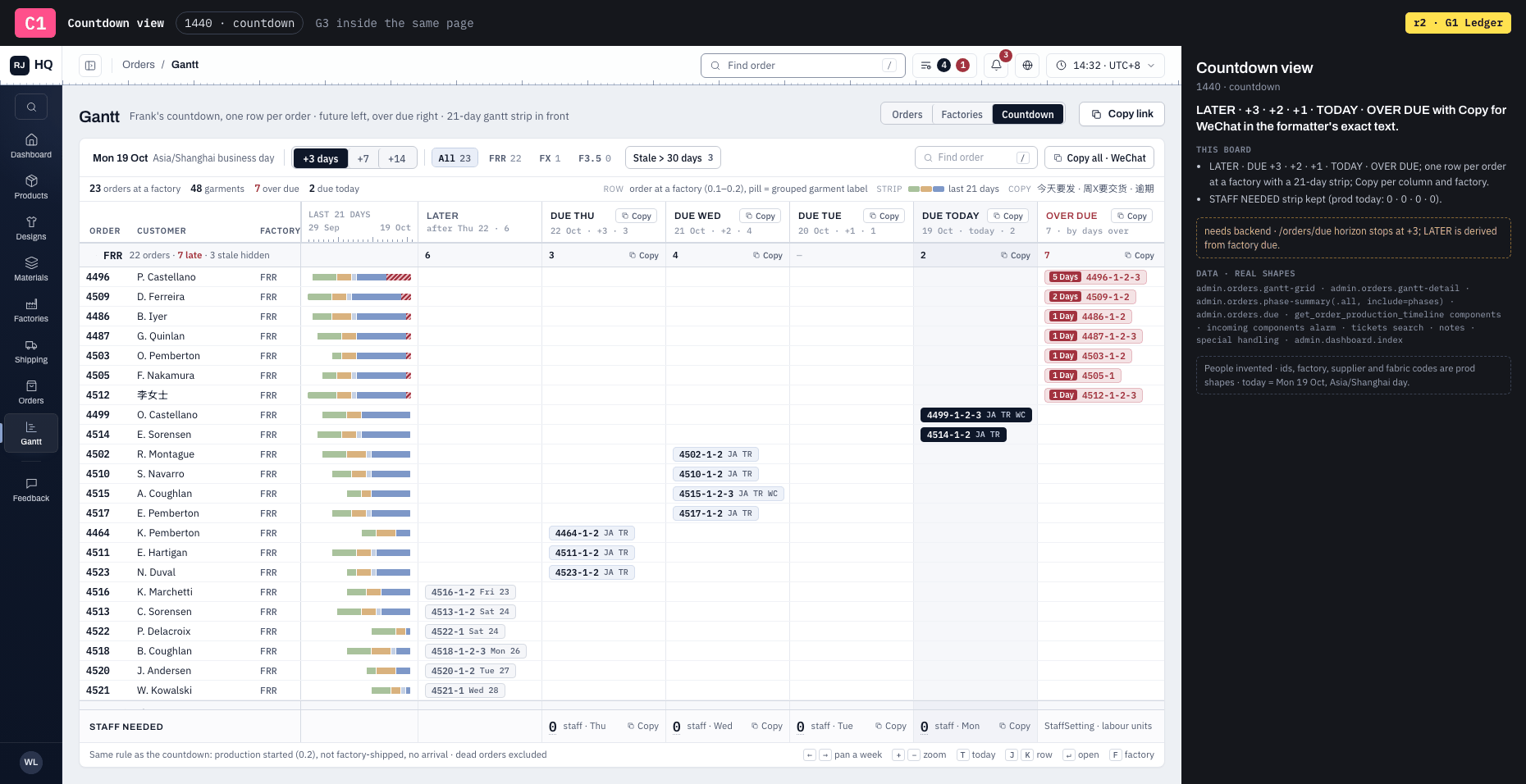Select the +7 horizon
This screenshot has height=784, width=1526.
[x=363, y=158]
